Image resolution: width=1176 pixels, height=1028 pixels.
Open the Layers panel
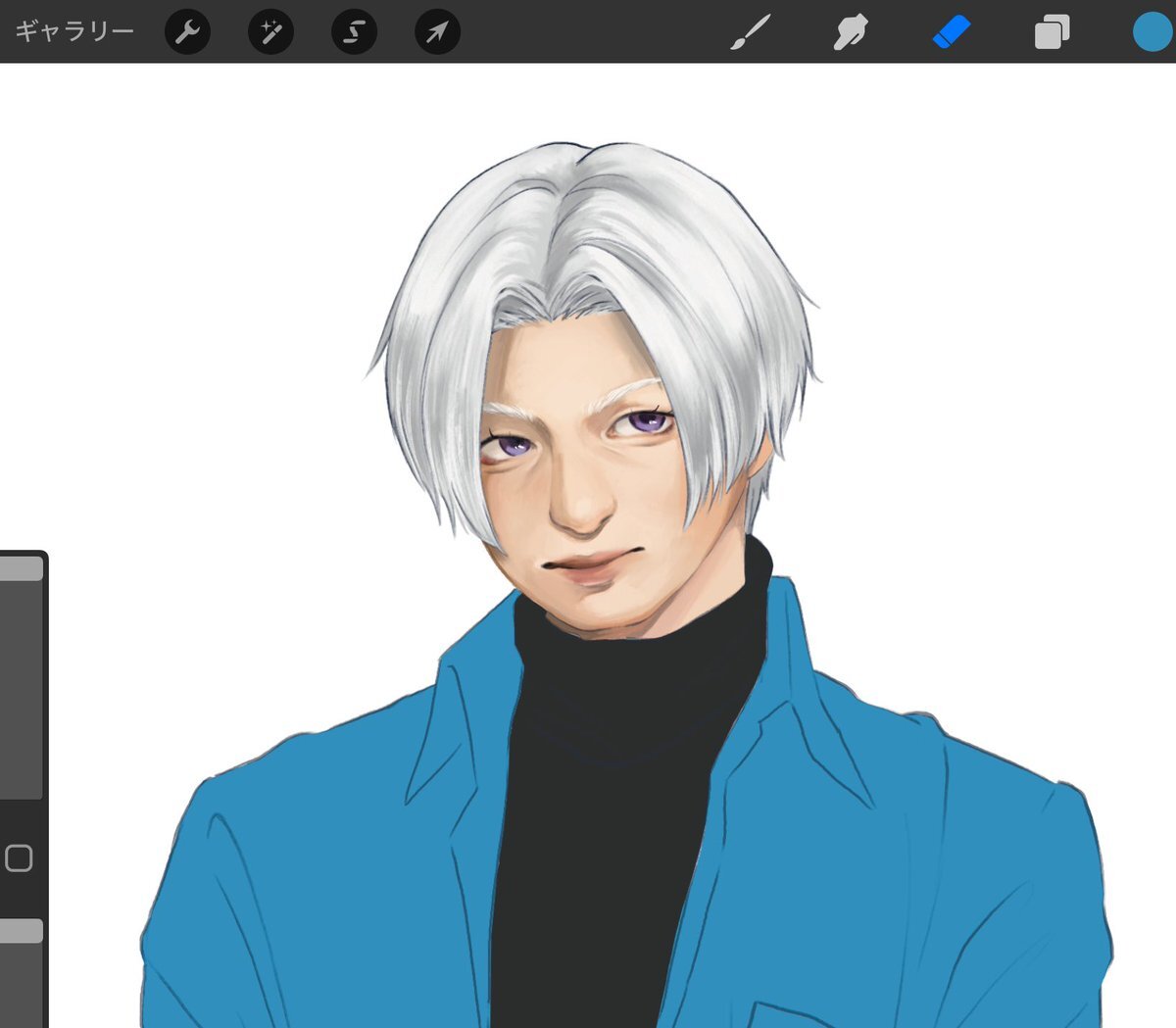tap(1052, 32)
